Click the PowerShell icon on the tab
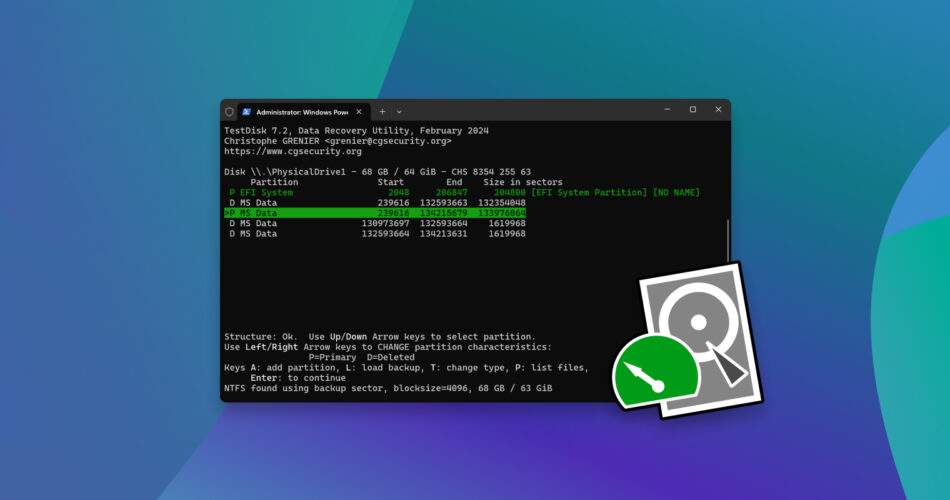The height and width of the screenshot is (500, 950). click(x=247, y=112)
